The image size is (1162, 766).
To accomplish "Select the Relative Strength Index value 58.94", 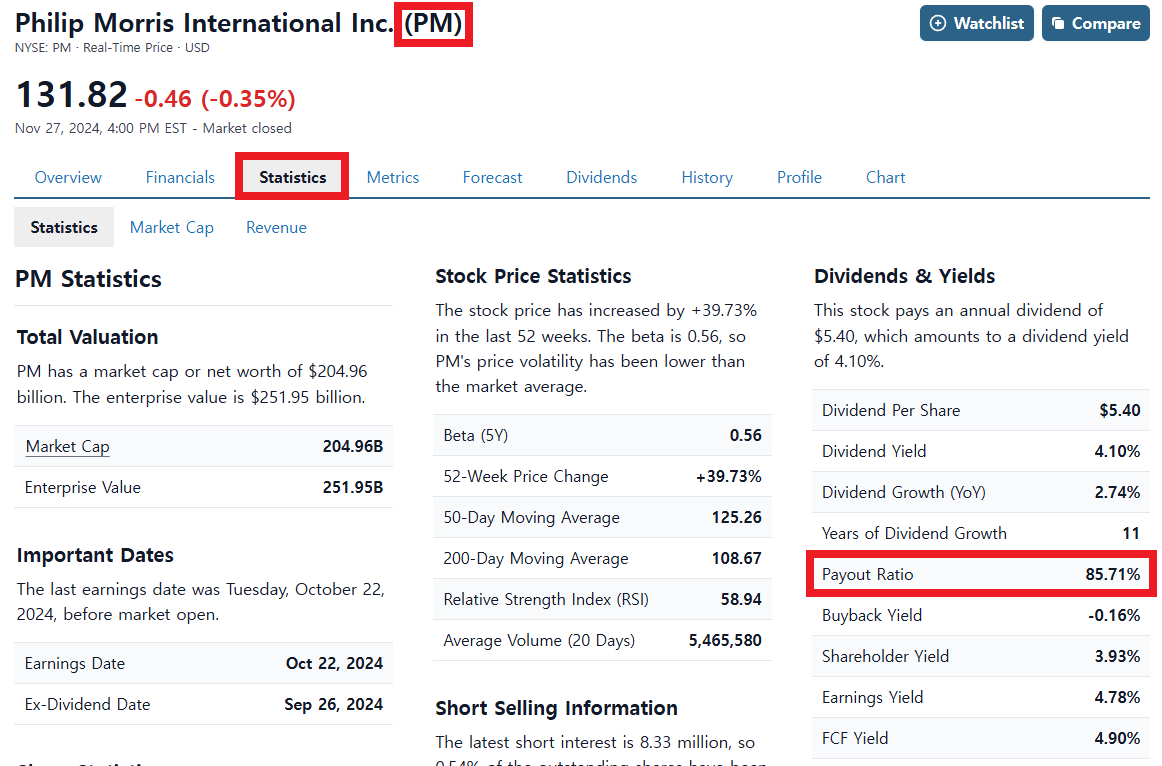I will point(741,599).
